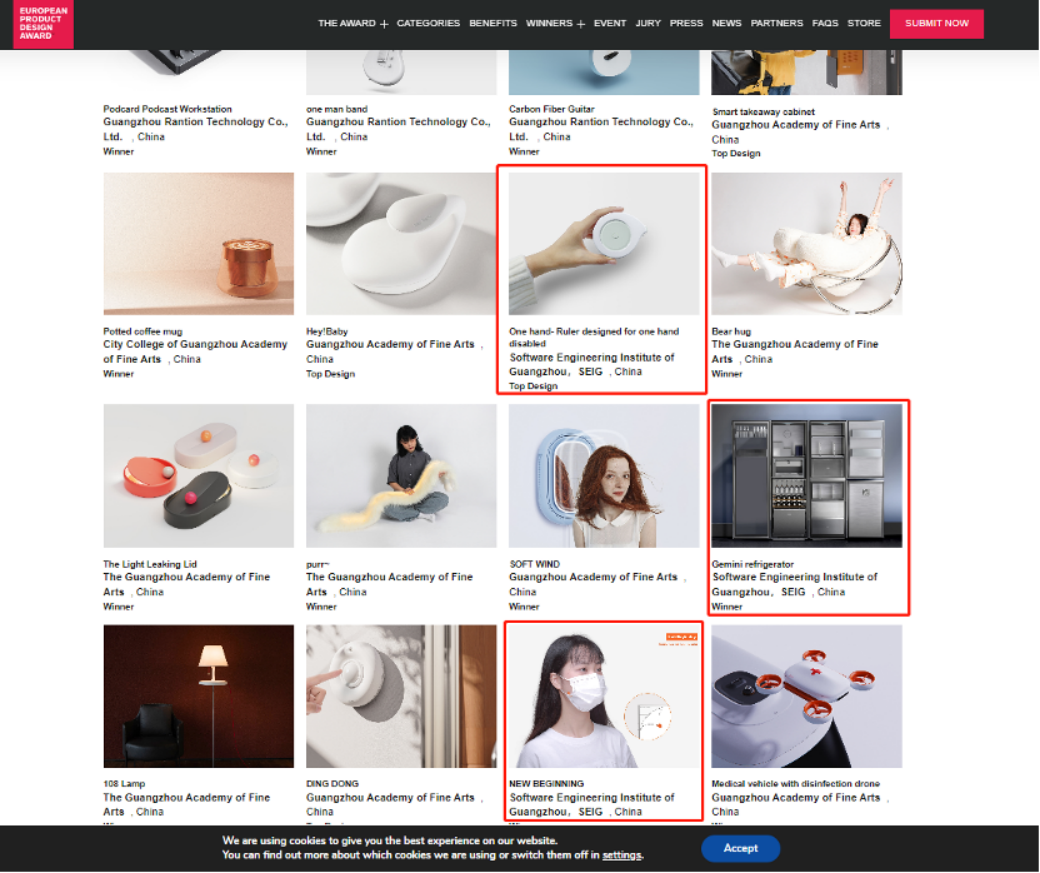Click Top Design label under Smart takeaway cabinet
The image size is (1040, 873).
tap(736, 153)
